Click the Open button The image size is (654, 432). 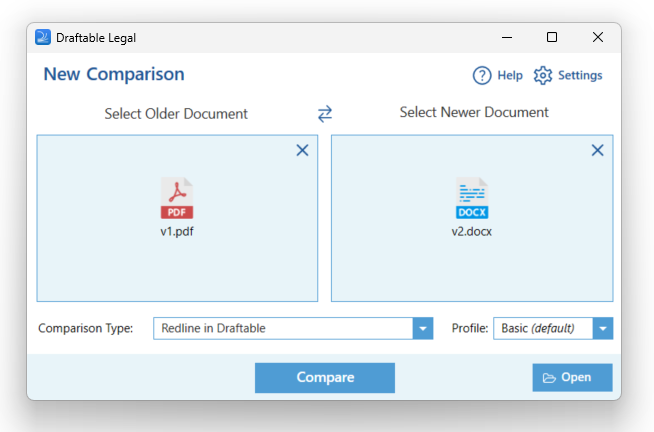[572, 377]
